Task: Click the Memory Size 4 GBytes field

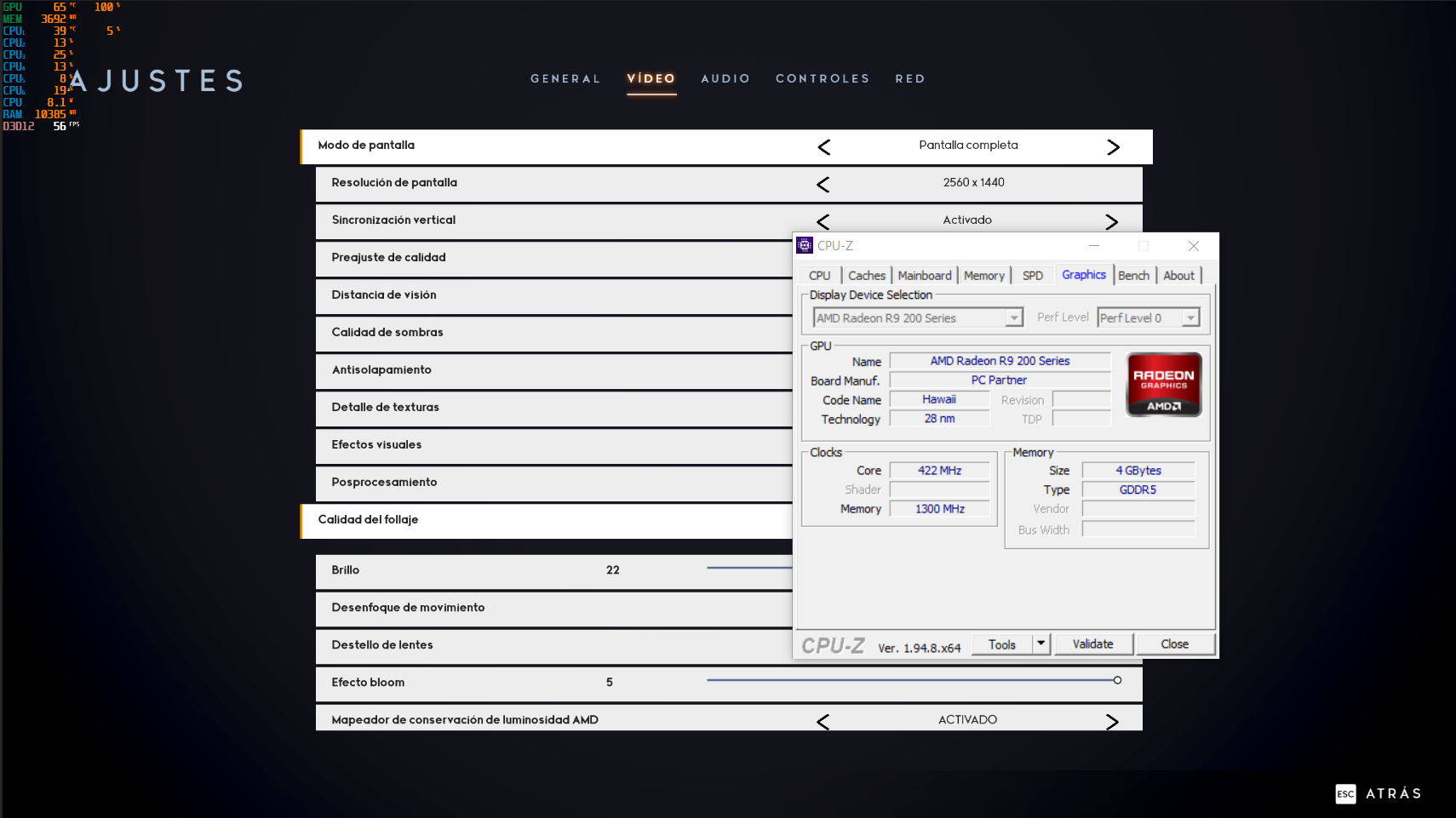Action: [1138, 471]
